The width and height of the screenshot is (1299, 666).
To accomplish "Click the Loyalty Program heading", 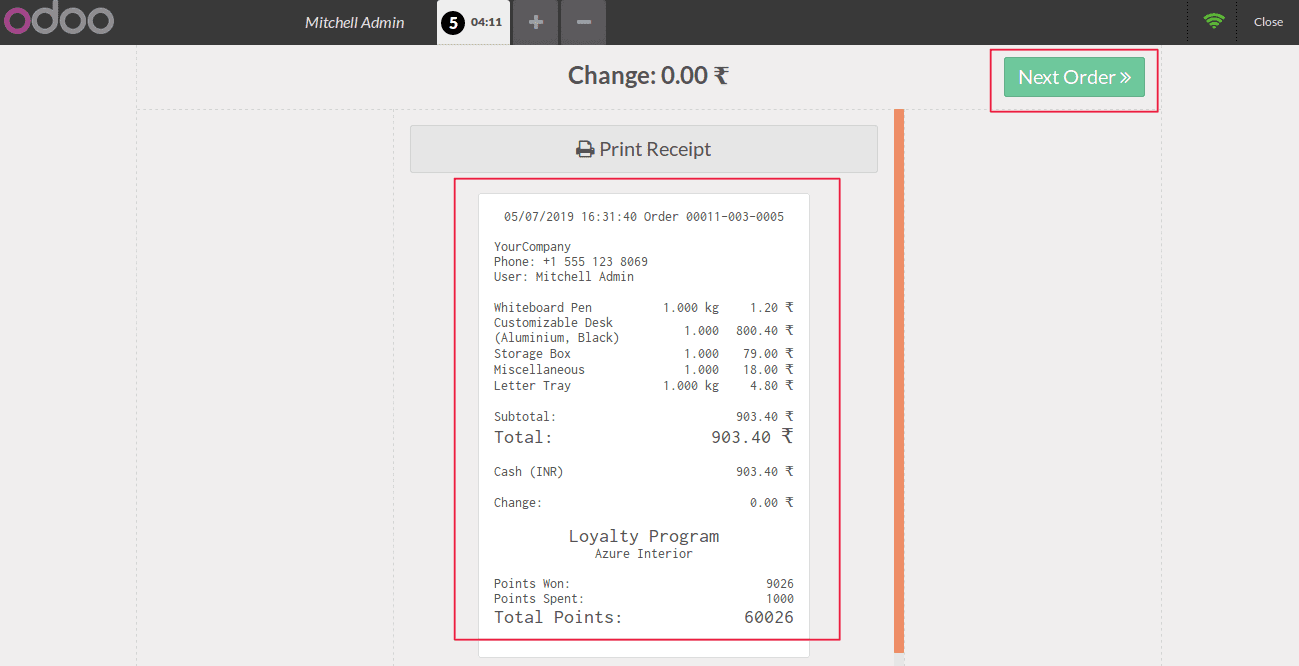I will click(x=644, y=536).
